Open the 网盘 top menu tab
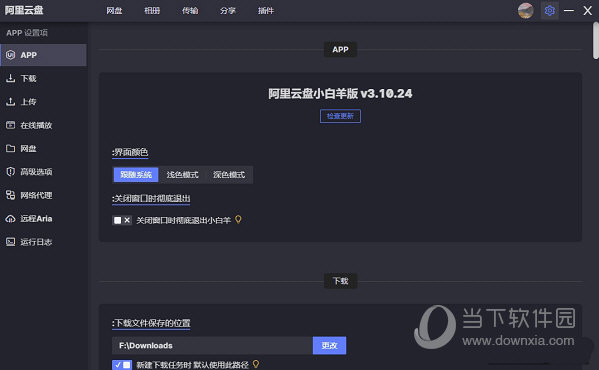599x370 pixels. click(x=114, y=11)
